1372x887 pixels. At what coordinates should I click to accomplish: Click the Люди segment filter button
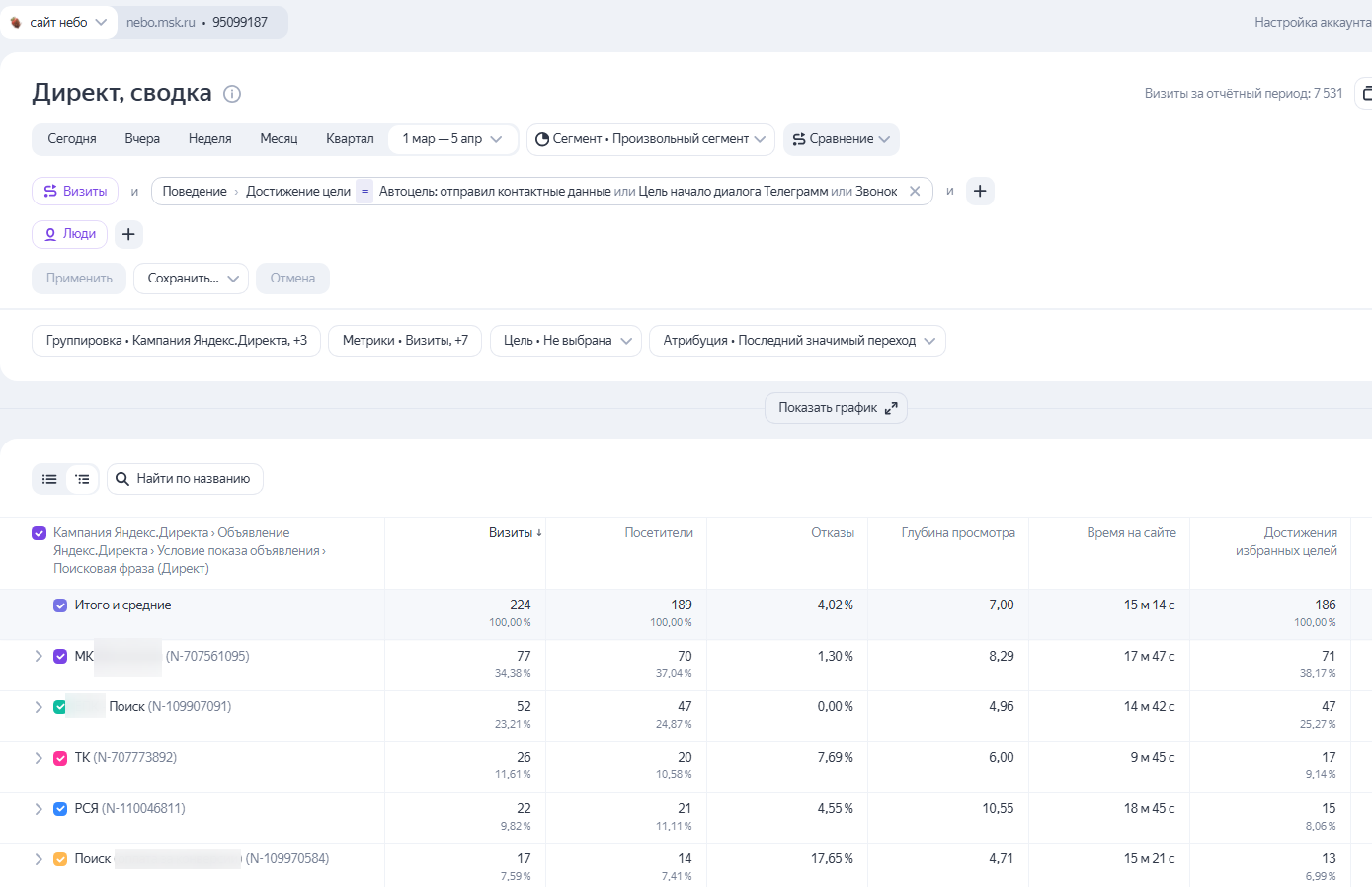point(69,234)
